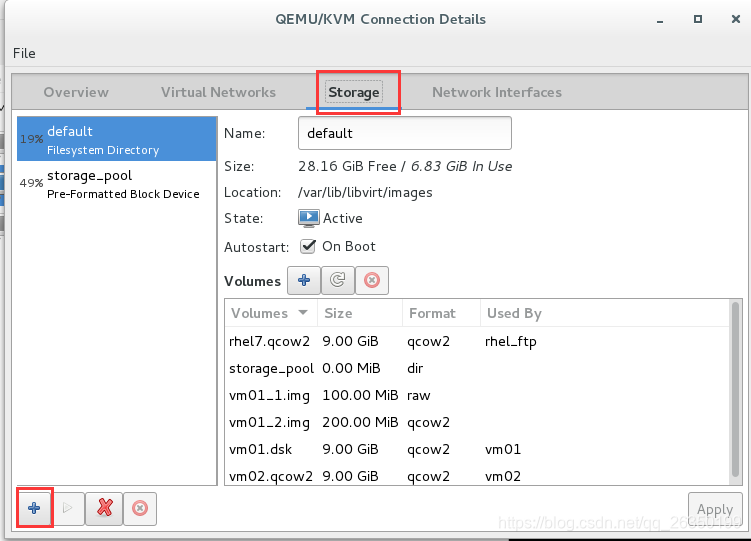Stop pool with red X icon
The image size is (751, 541).
[104, 508]
